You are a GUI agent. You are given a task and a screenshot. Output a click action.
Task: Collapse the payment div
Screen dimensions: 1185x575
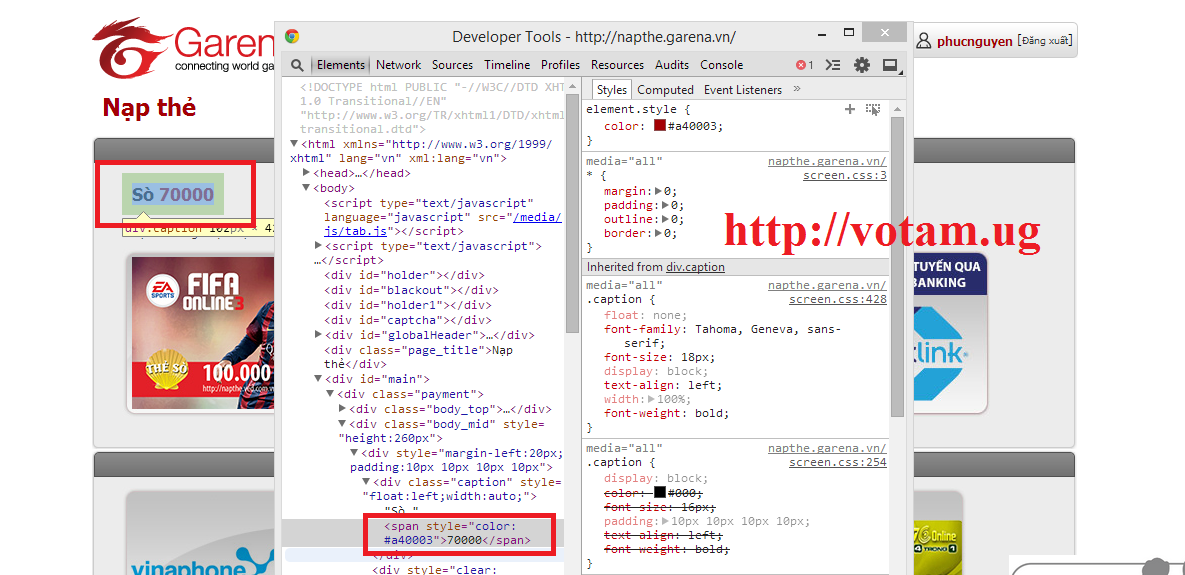pyautogui.click(x=330, y=394)
